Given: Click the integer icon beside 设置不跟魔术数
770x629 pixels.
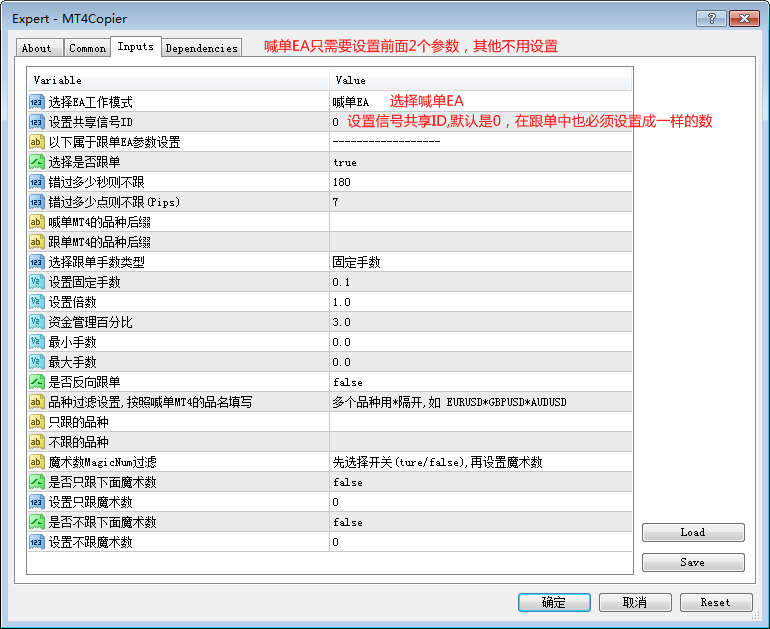Looking at the screenshot, I should click(37, 542).
